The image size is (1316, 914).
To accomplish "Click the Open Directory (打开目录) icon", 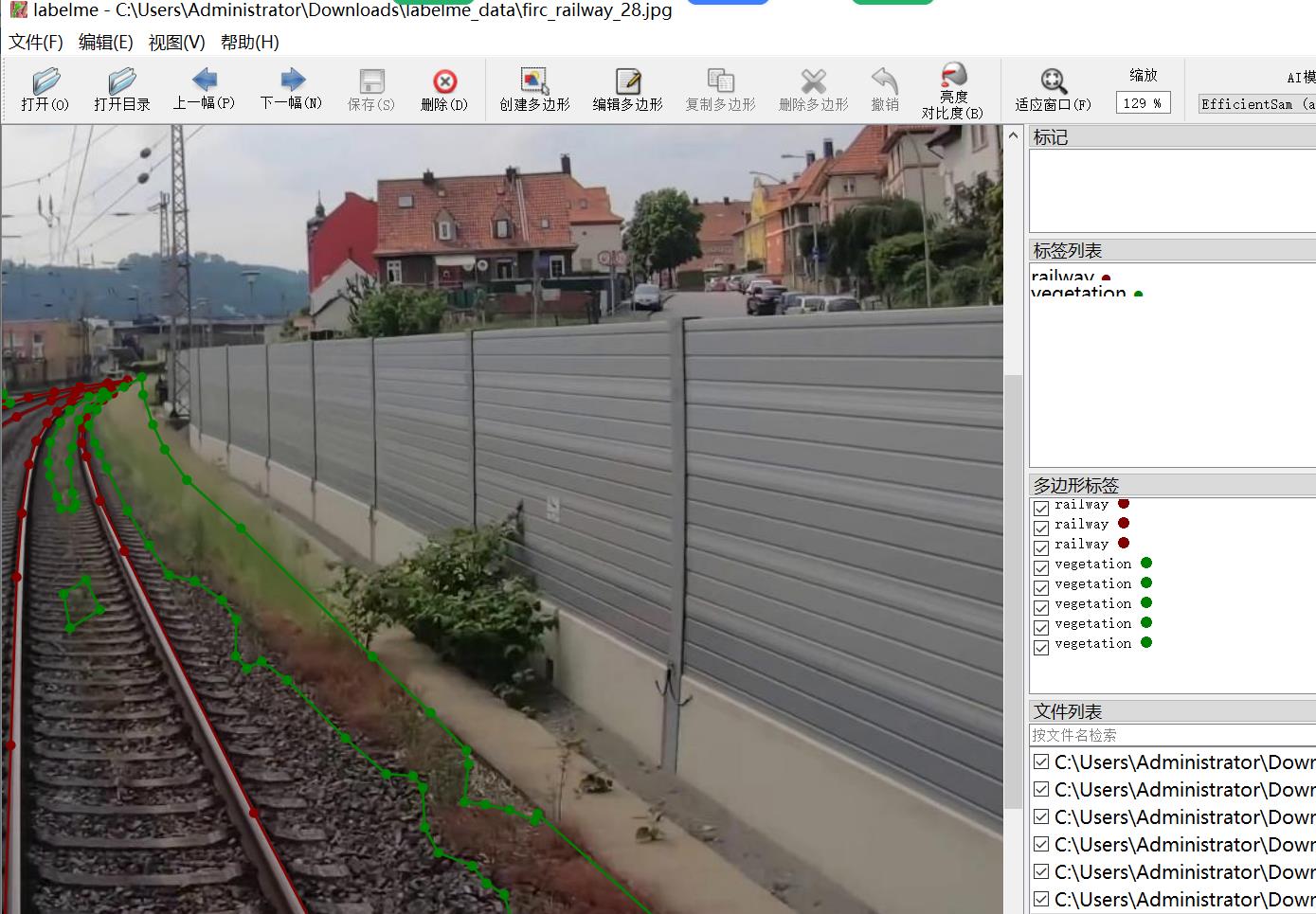I will coord(121,89).
